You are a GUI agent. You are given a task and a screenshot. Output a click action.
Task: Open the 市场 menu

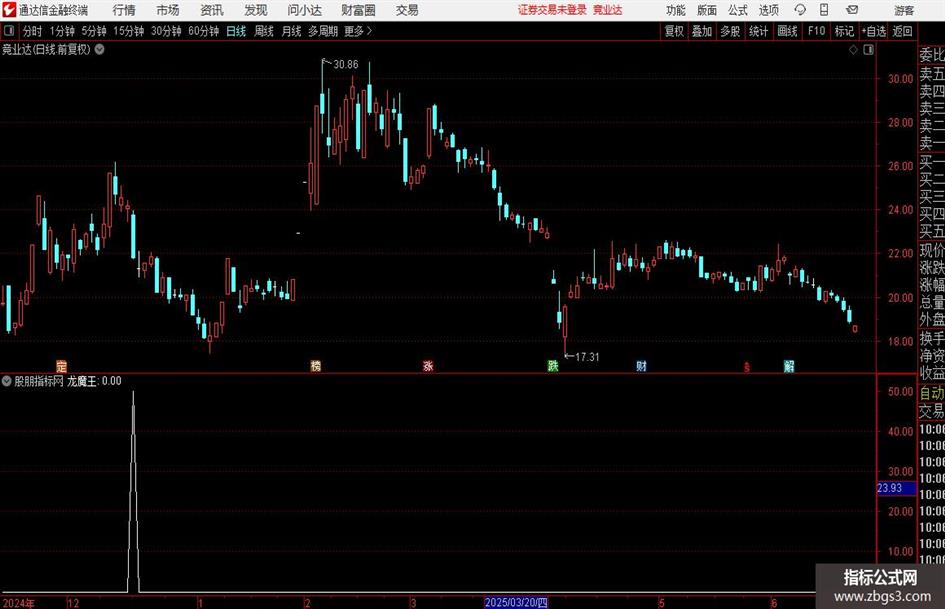[x=168, y=10]
